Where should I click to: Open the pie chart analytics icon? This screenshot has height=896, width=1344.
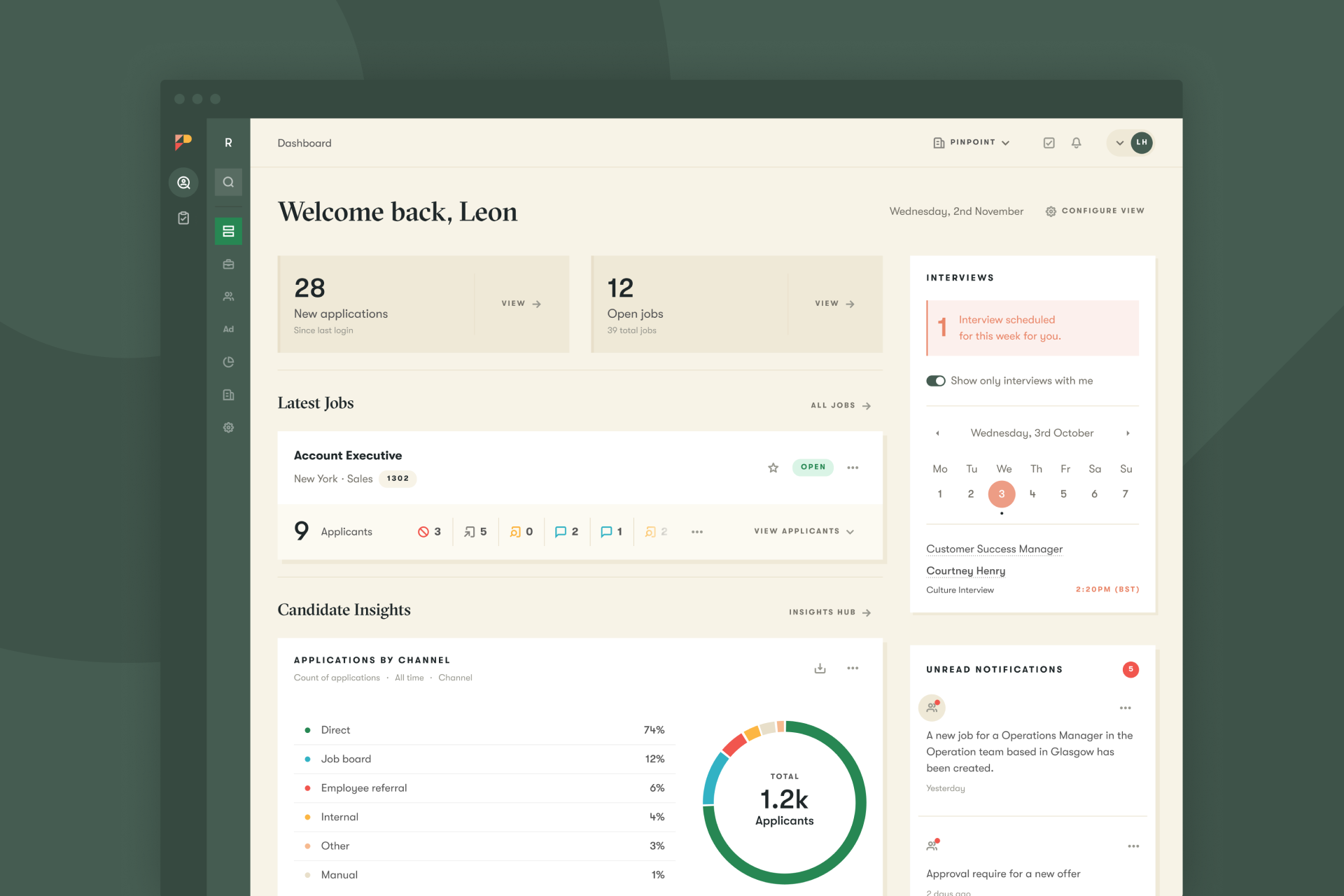click(228, 362)
